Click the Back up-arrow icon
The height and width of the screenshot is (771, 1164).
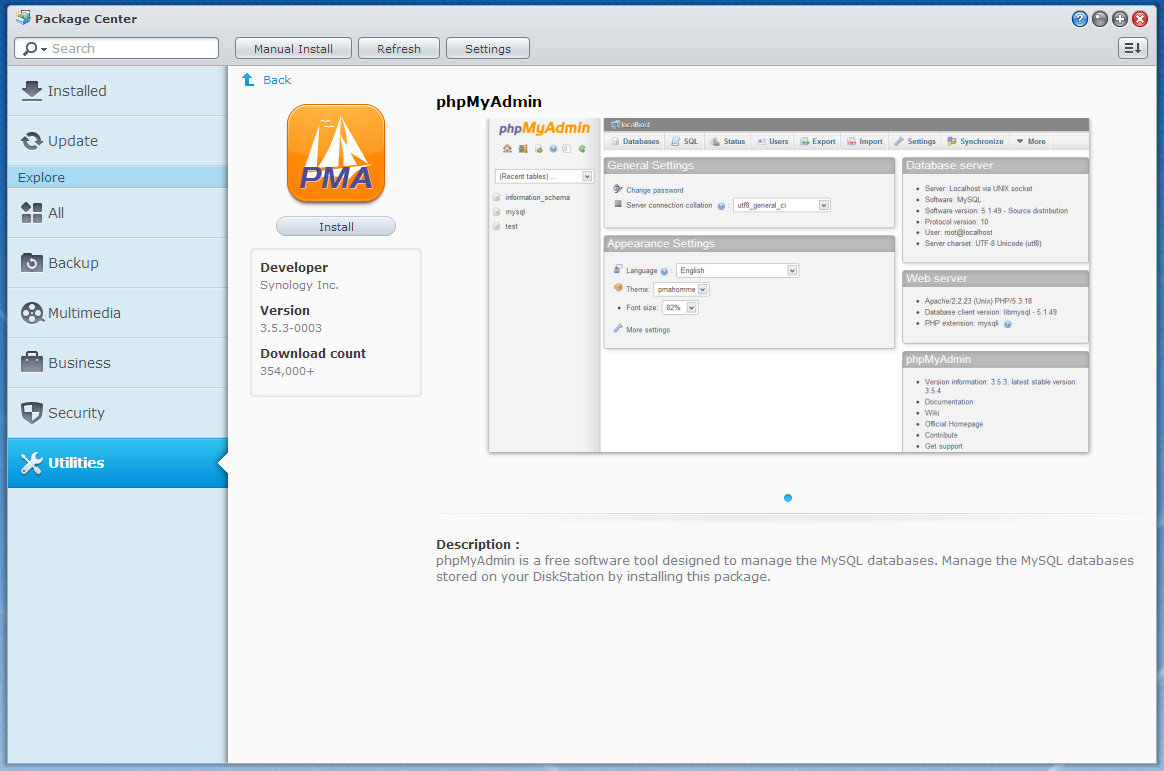pyautogui.click(x=248, y=79)
